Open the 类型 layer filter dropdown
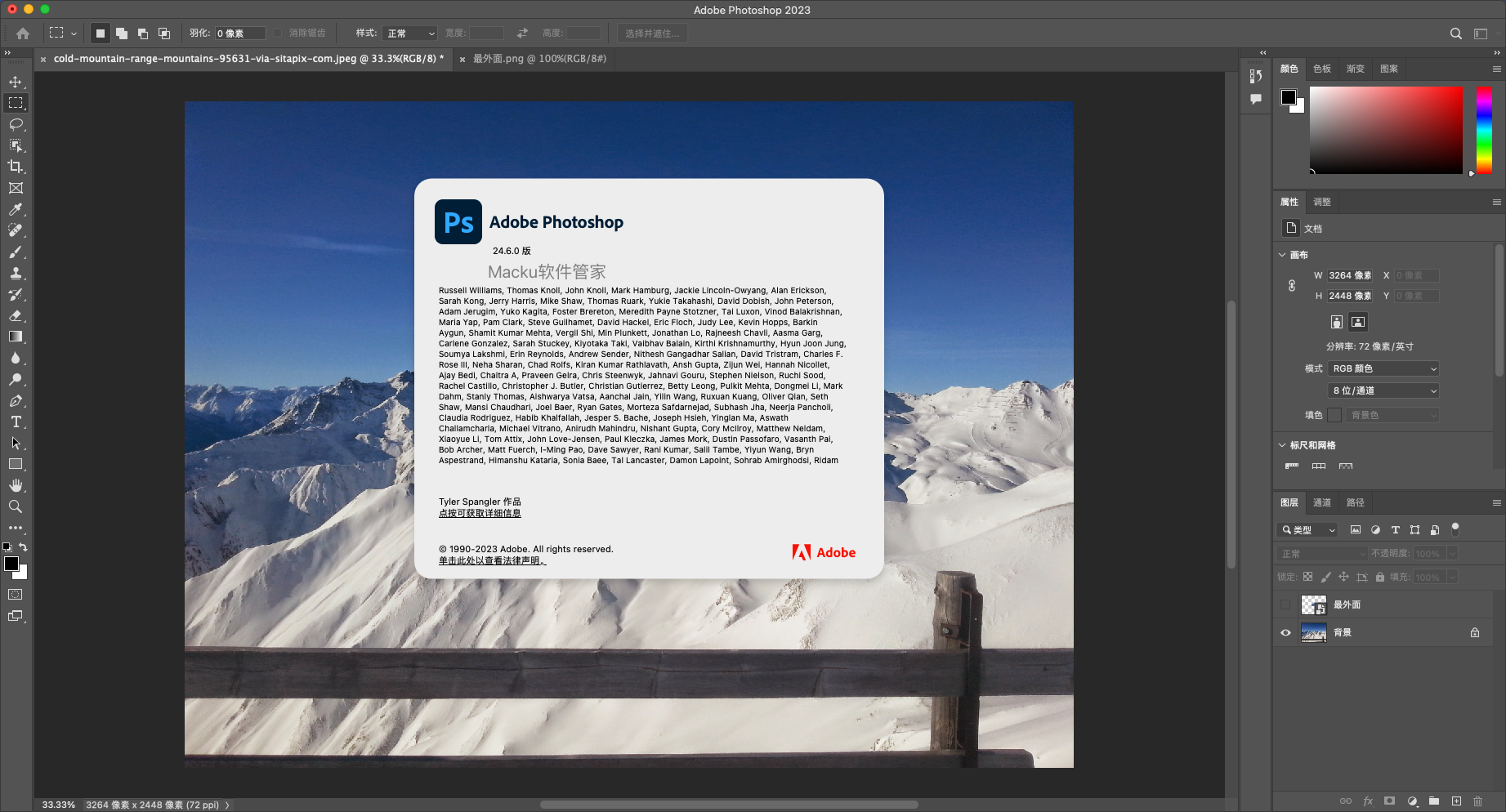1506x812 pixels. pyautogui.click(x=1307, y=530)
